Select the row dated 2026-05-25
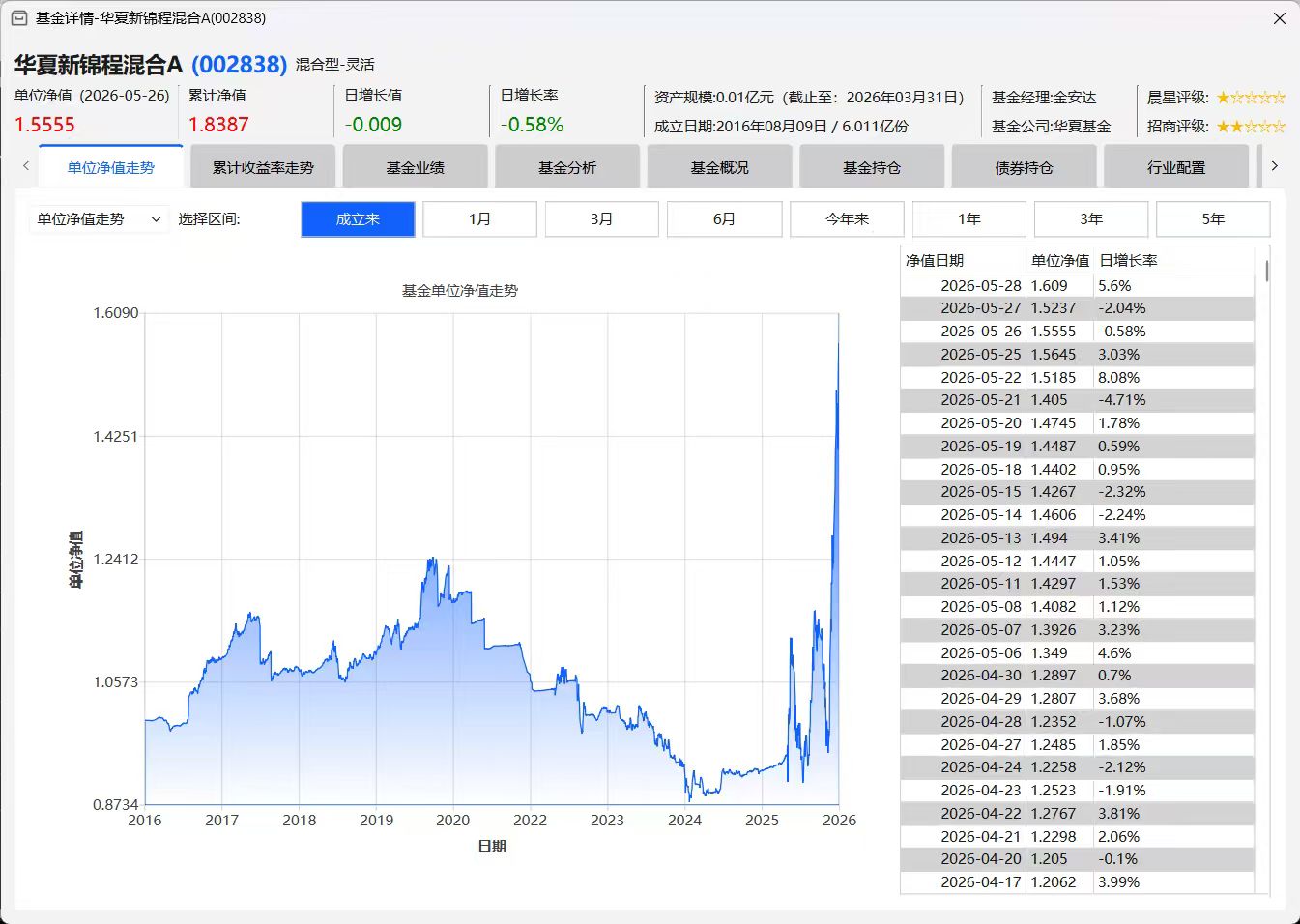This screenshot has height=924, width=1300. pyautogui.click(x=1078, y=355)
